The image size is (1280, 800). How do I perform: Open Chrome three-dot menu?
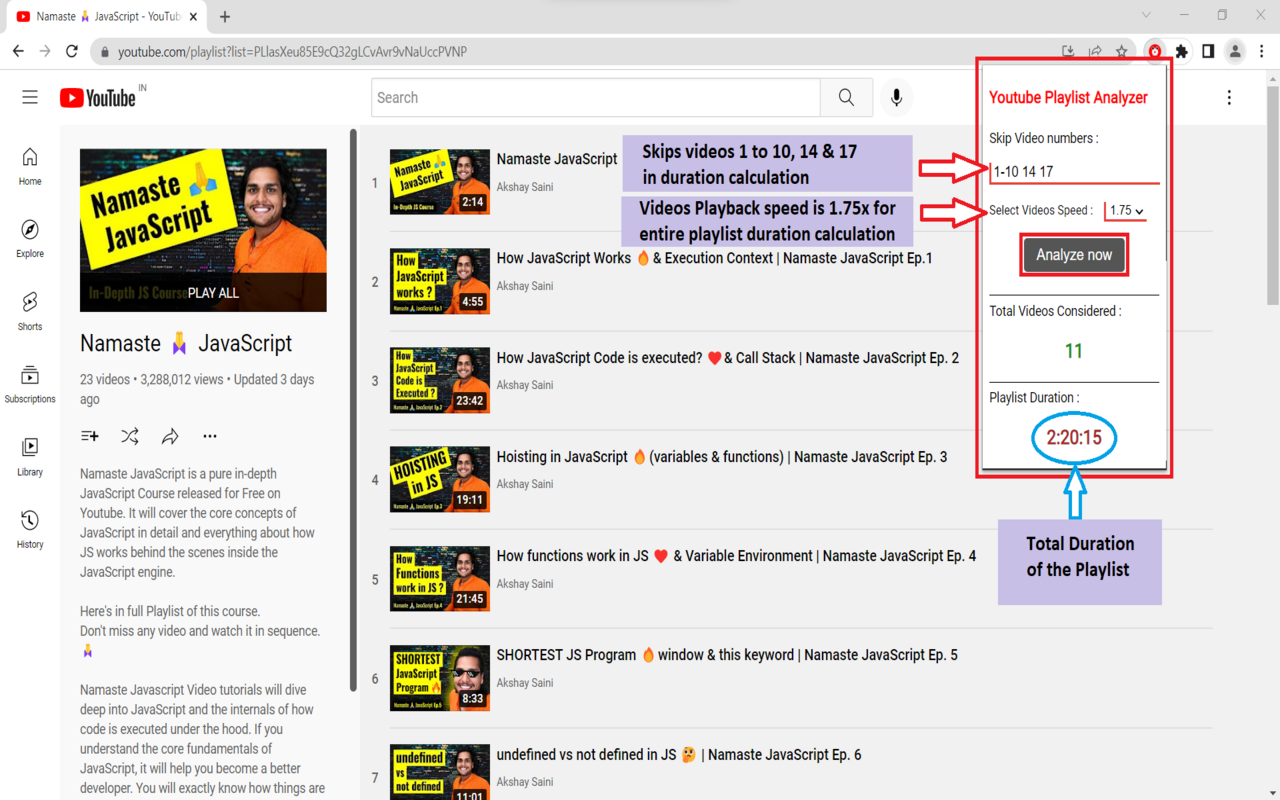1263,51
